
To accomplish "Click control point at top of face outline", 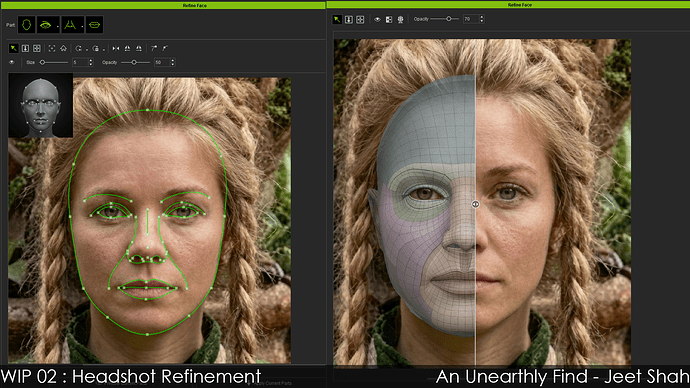I will tap(147, 110).
